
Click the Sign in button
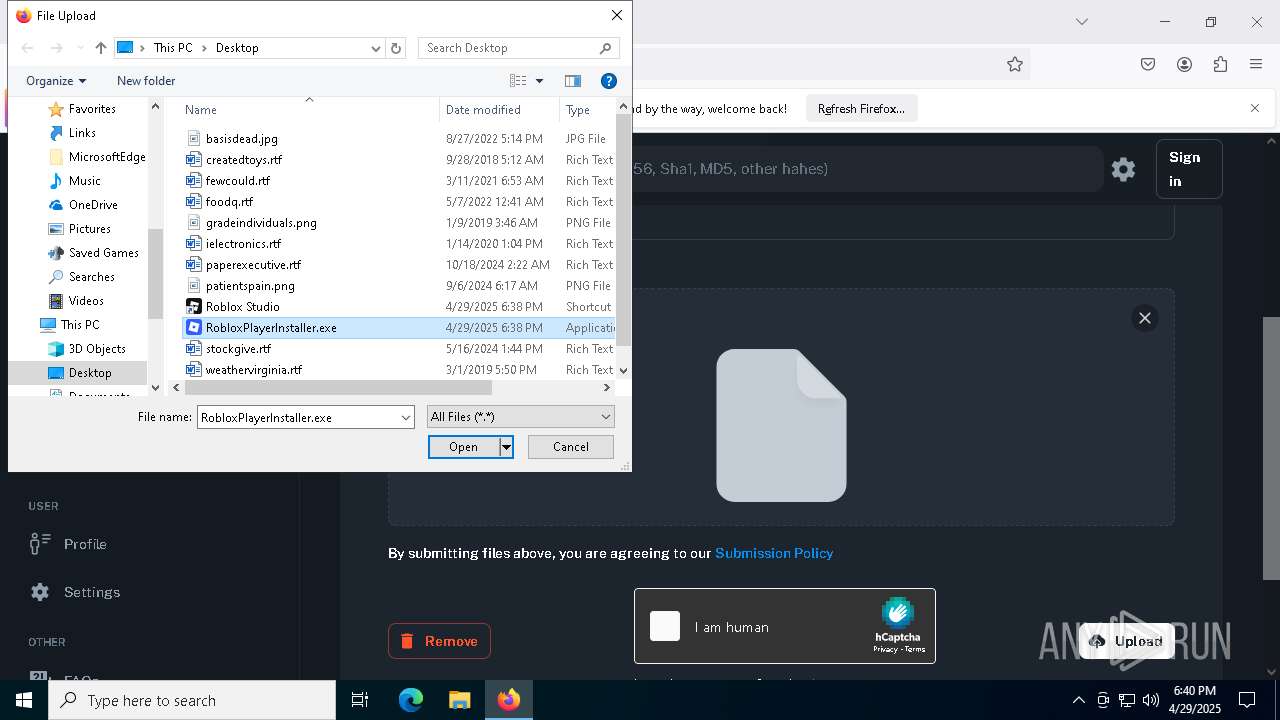(x=1189, y=169)
